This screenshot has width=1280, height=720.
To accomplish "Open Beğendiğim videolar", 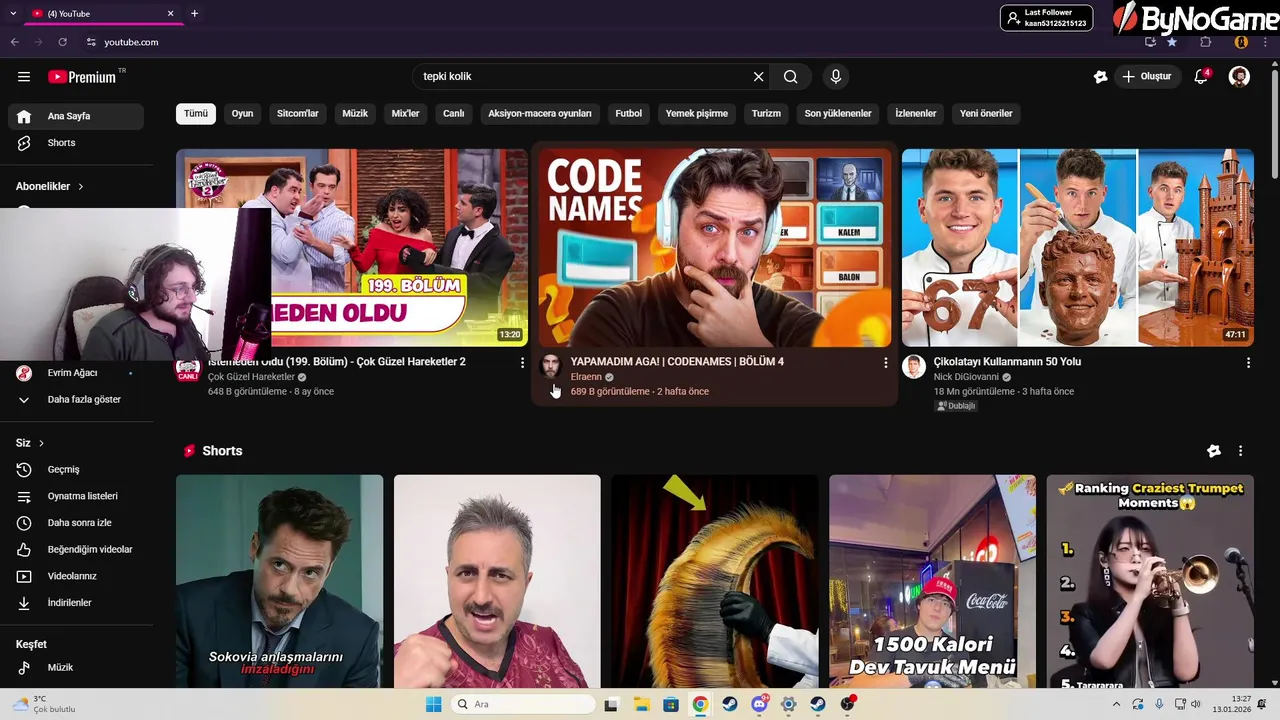I will coord(76,549).
